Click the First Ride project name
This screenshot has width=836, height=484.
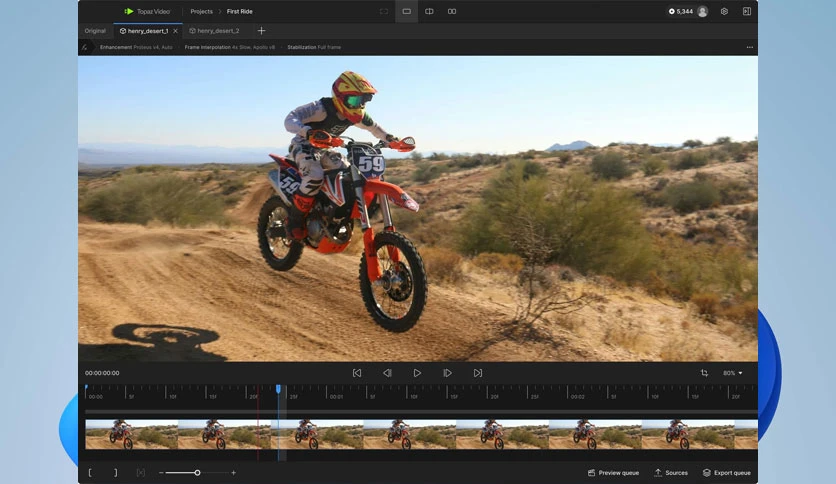coord(239,11)
